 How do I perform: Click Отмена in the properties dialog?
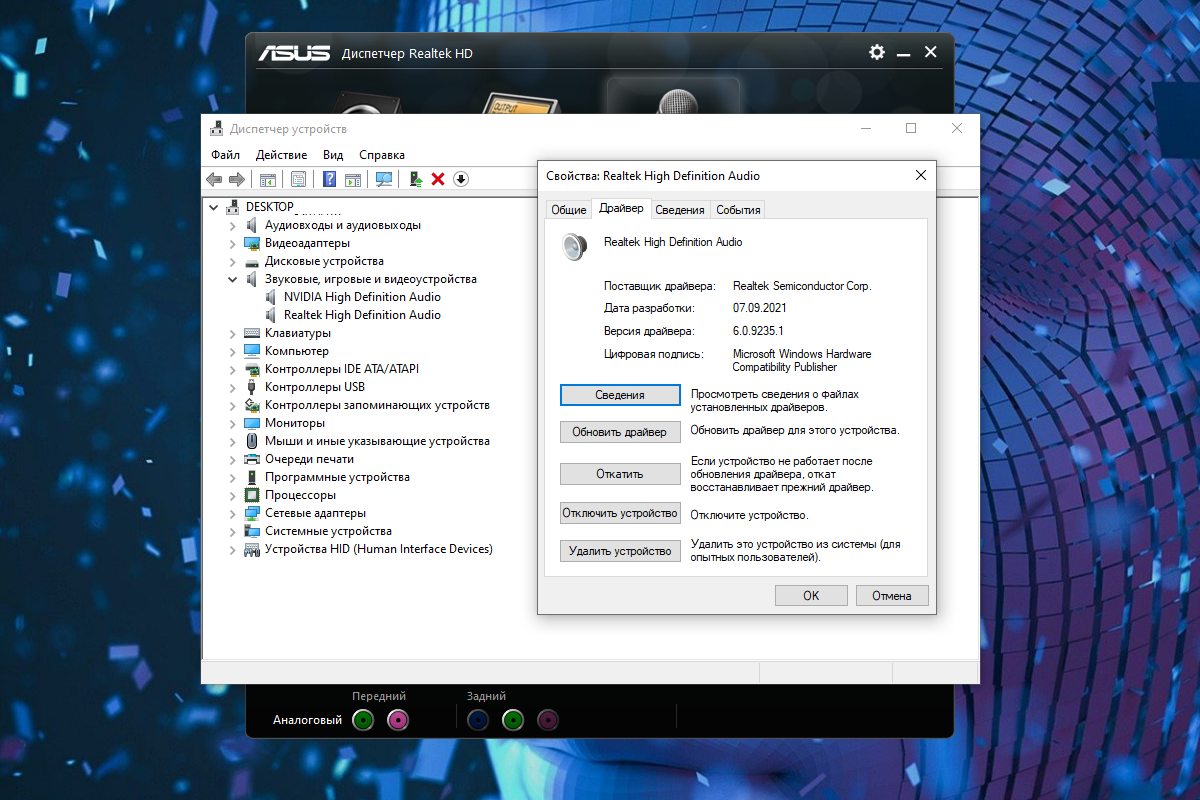tap(892, 595)
